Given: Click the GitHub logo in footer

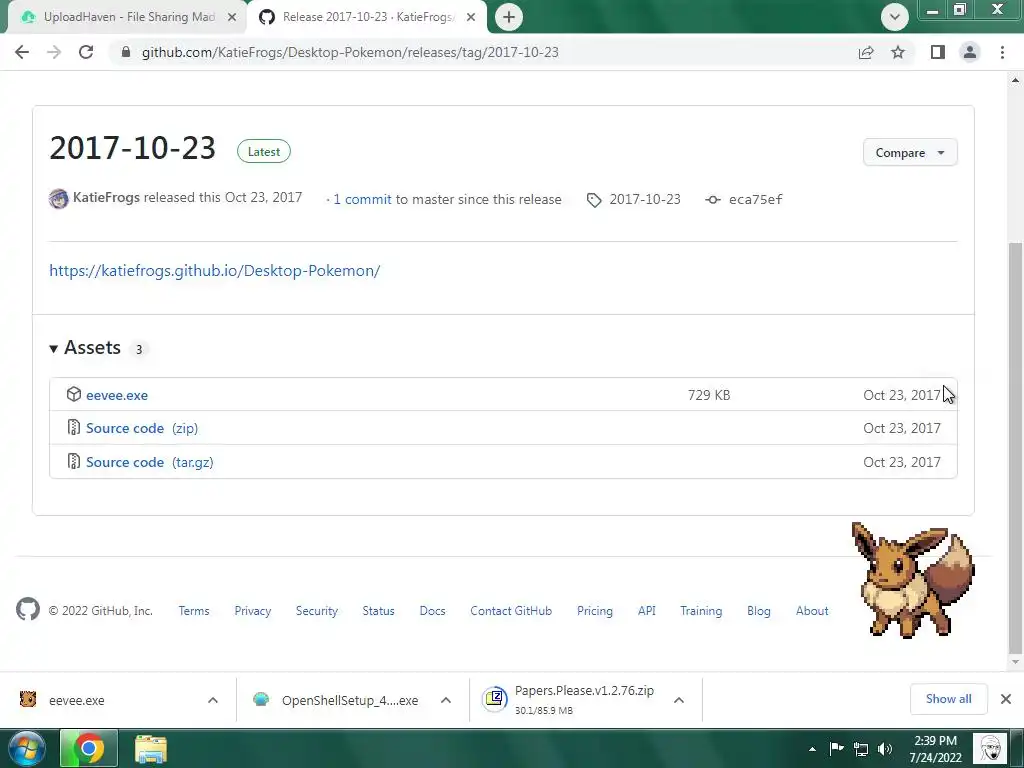Looking at the screenshot, I should (x=28, y=609).
